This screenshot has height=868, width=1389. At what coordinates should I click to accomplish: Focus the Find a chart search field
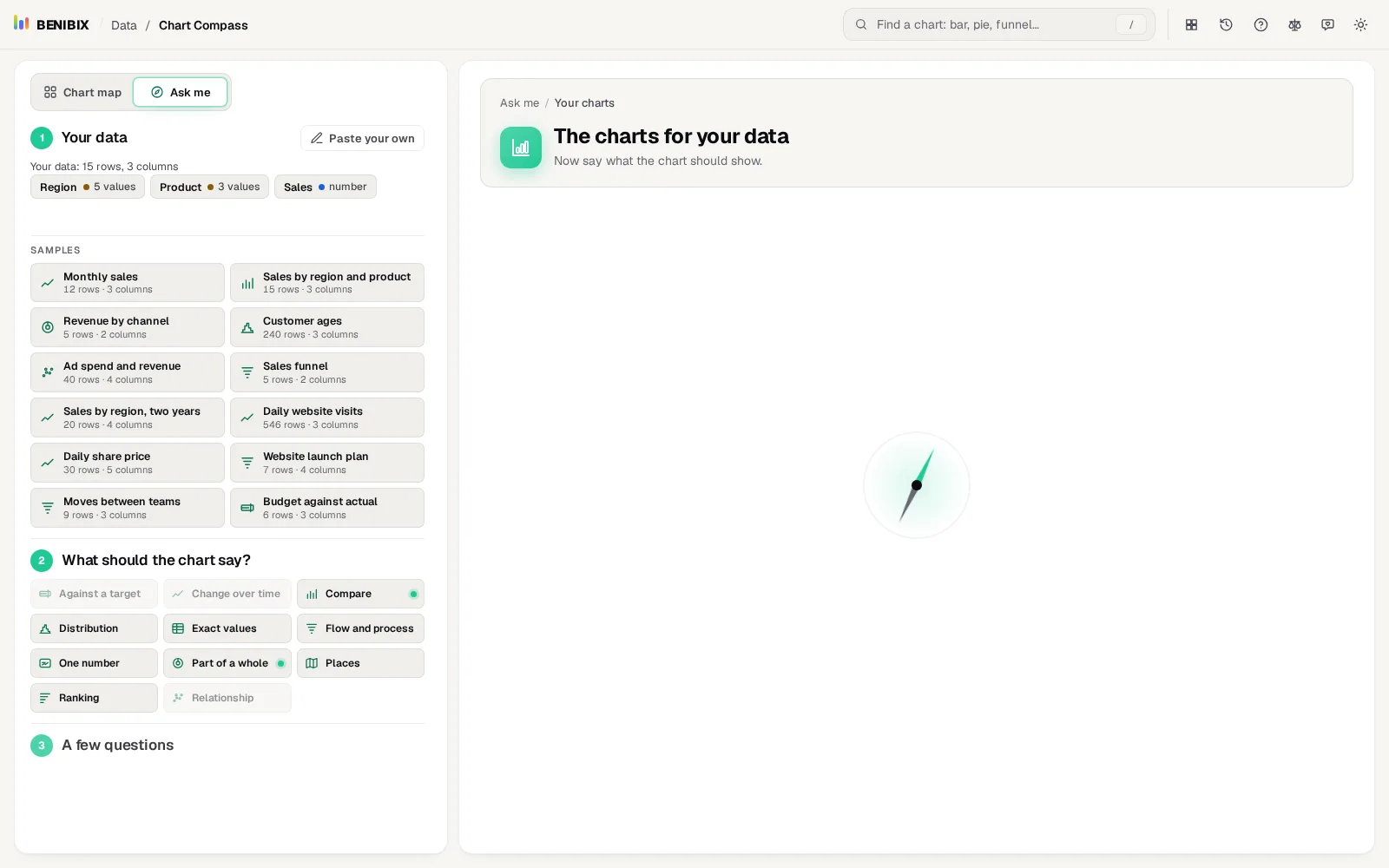pos(998,24)
